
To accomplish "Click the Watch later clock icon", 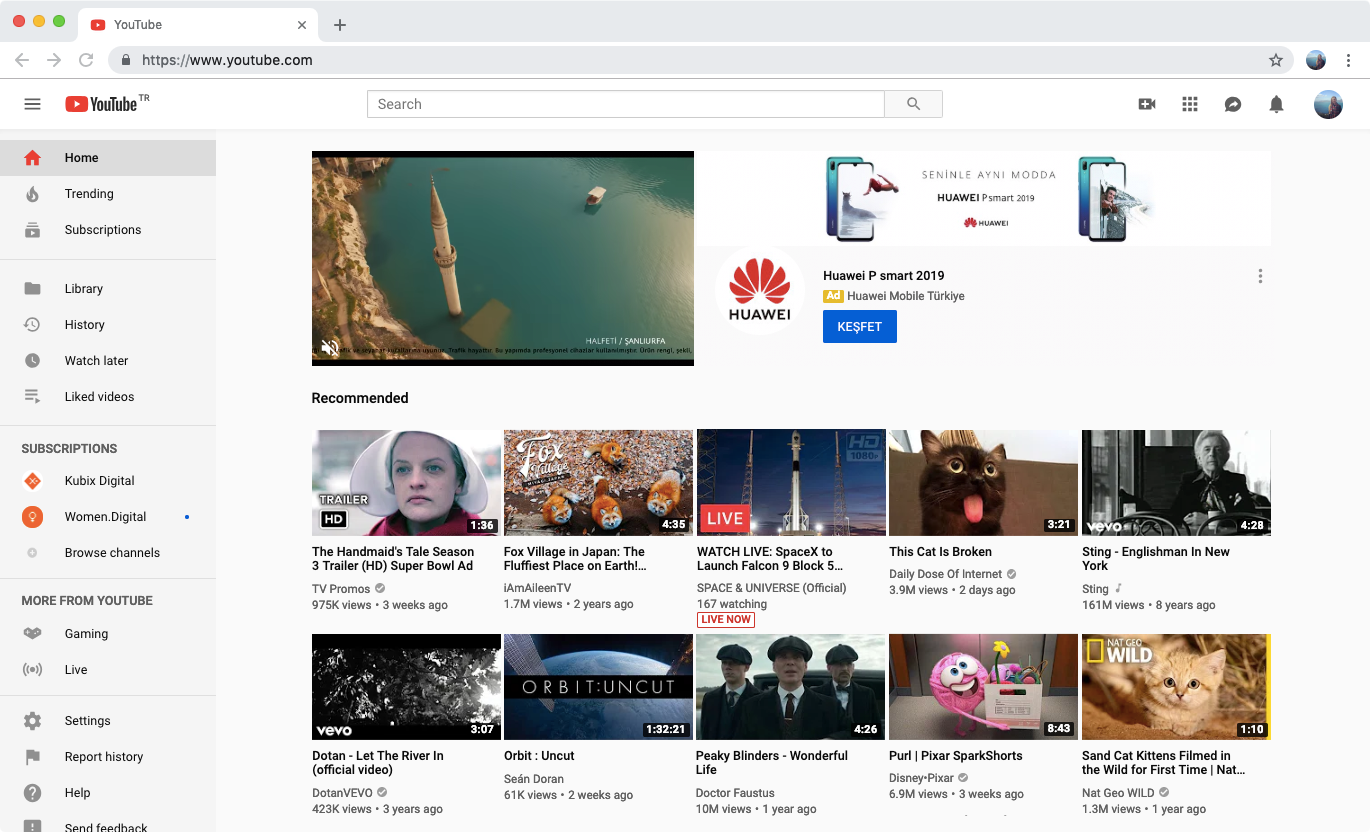I will (32, 361).
